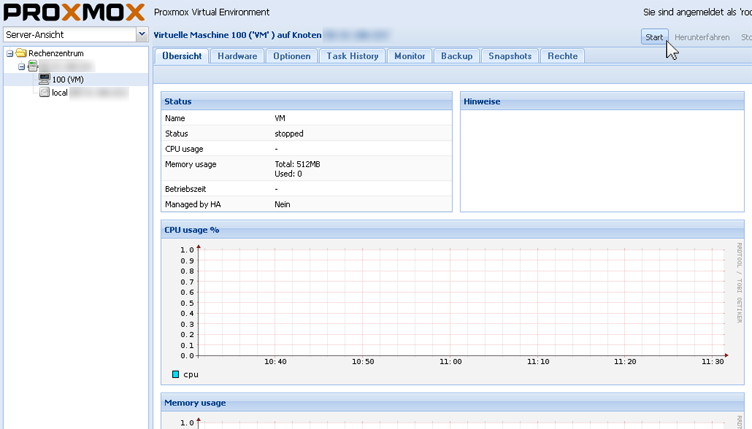Click the VM 100 monitor icon
This screenshot has width=752, height=429.
coord(44,79)
